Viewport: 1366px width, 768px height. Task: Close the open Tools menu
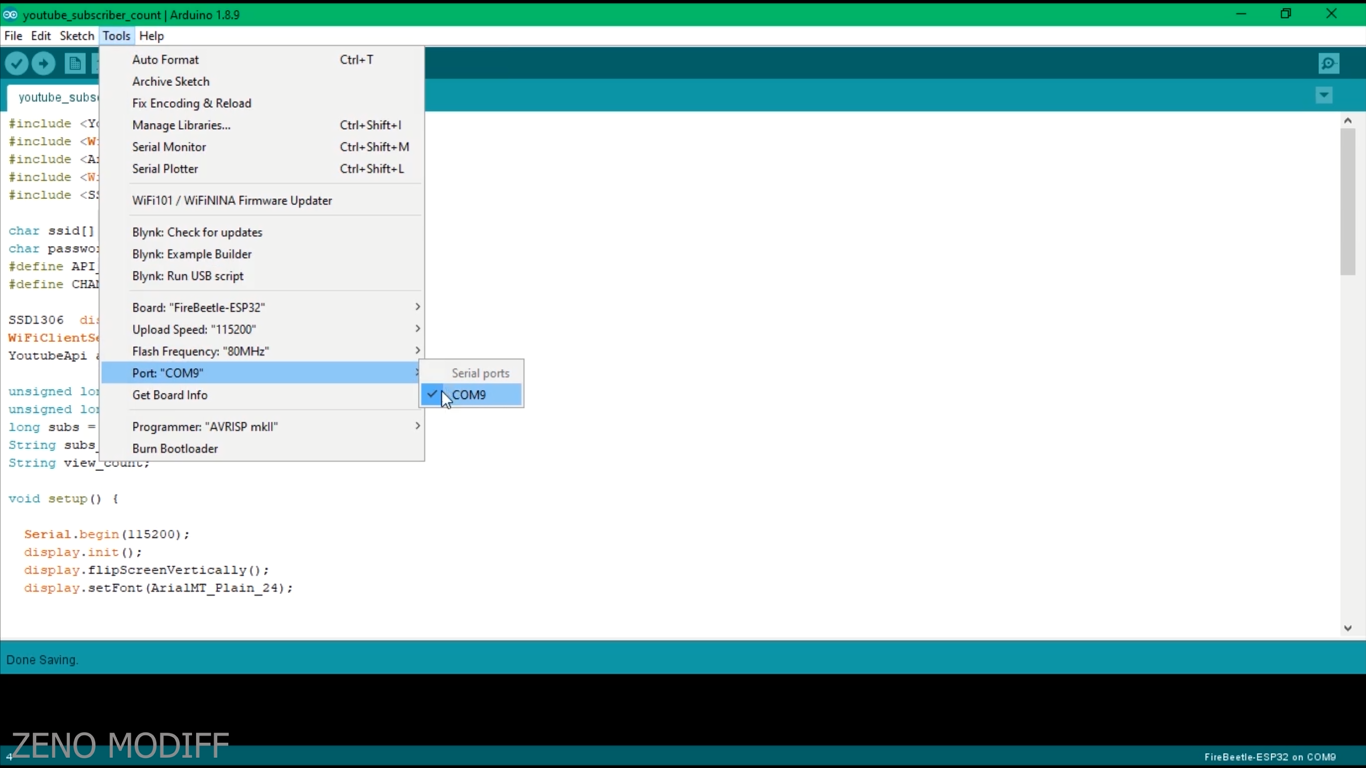116,36
